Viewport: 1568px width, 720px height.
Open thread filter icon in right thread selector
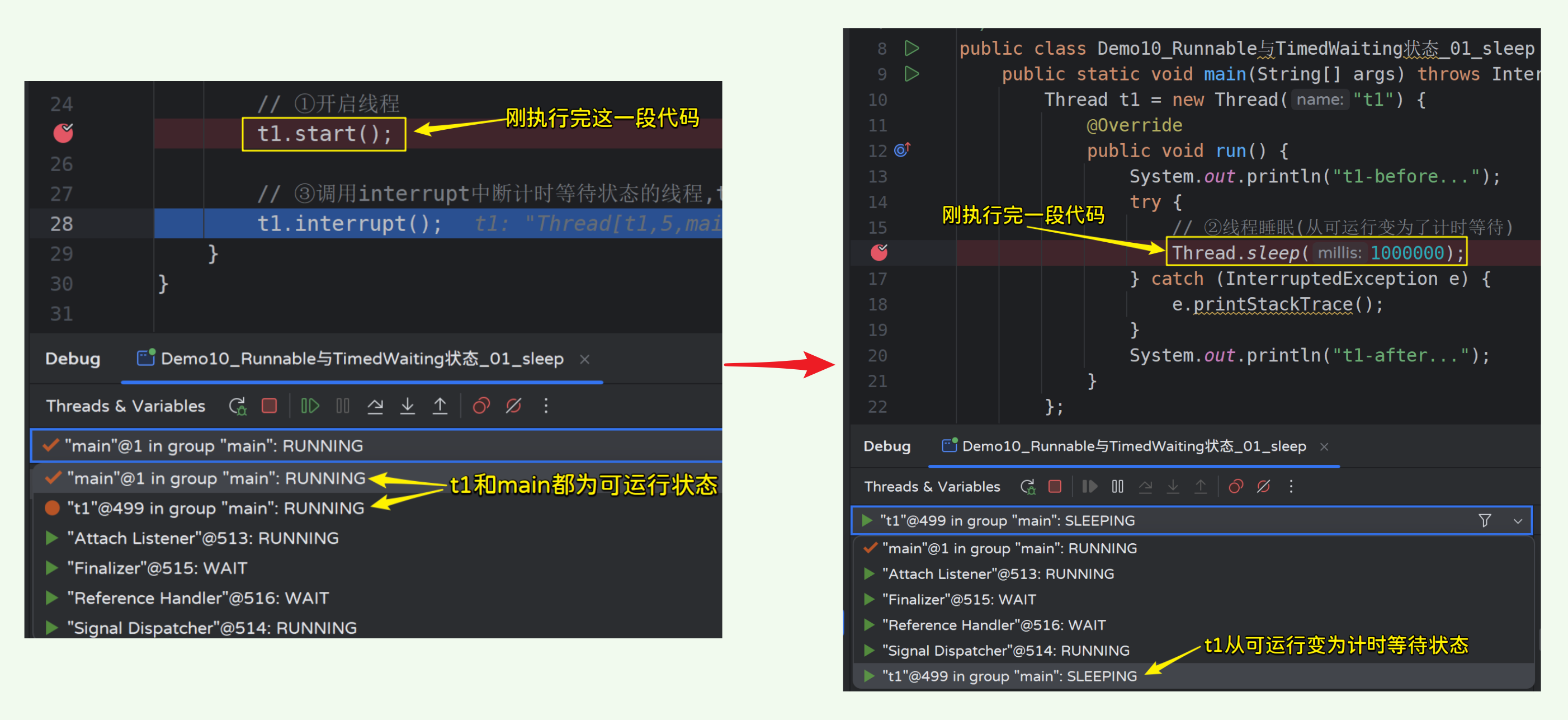pyautogui.click(x=1485, y=520)
